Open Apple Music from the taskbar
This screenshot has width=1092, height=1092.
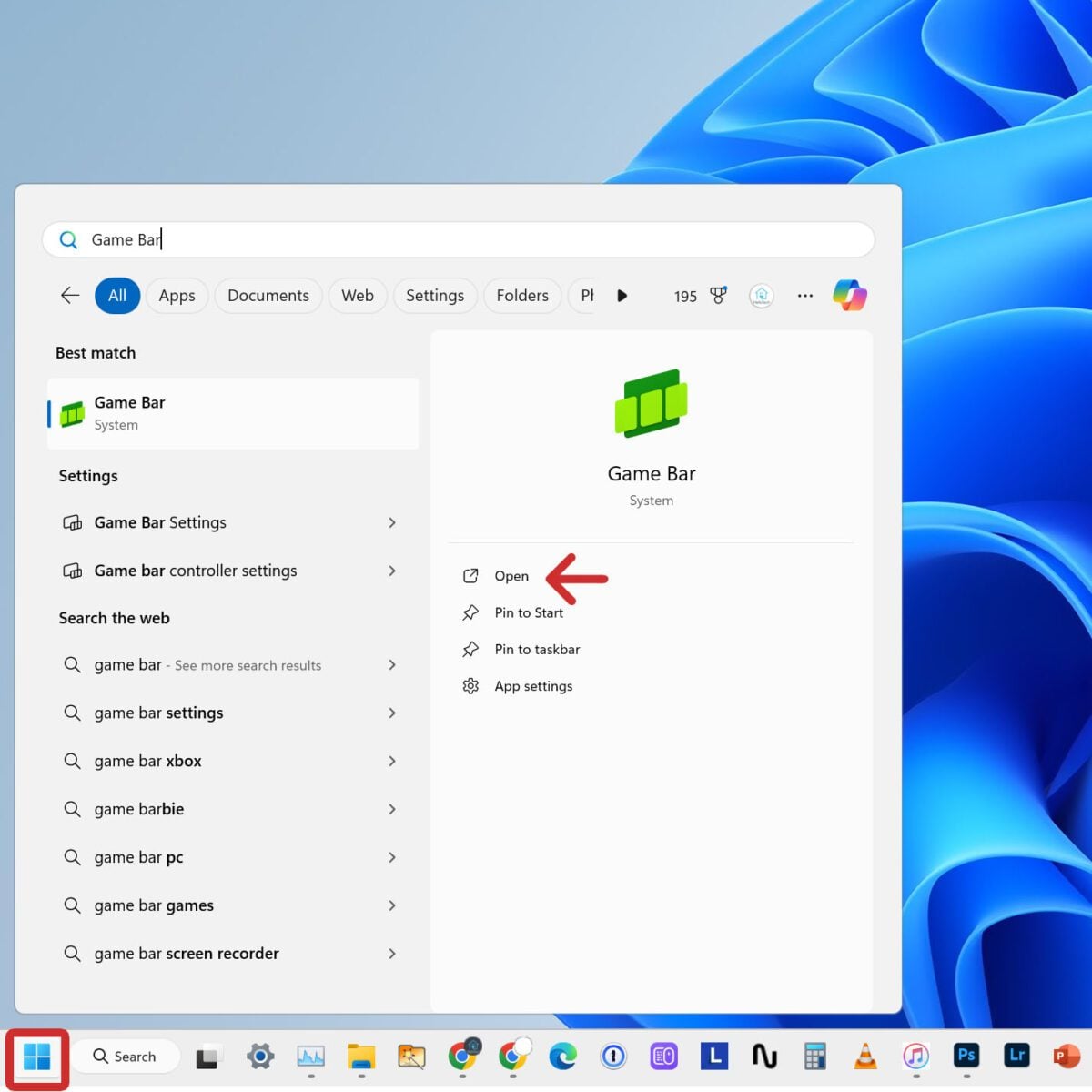[915, 1057]
